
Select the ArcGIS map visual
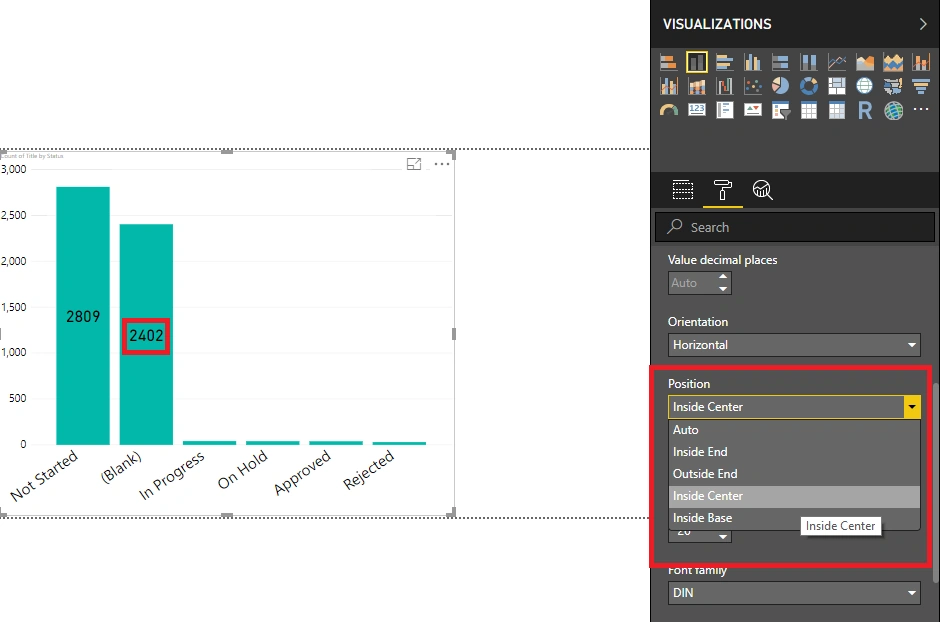(x=893, y=110)
